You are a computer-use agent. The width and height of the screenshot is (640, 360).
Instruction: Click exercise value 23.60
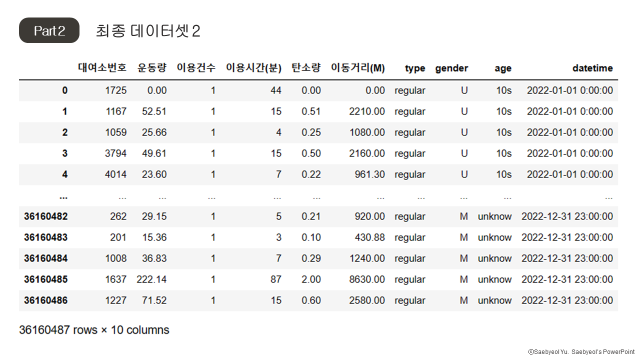point(154,175)
